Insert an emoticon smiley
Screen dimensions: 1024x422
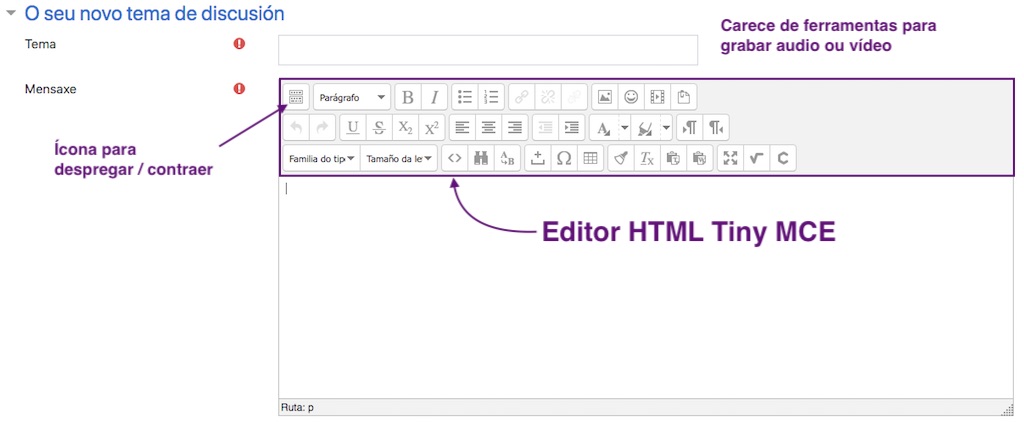click(x=631, y=97)
